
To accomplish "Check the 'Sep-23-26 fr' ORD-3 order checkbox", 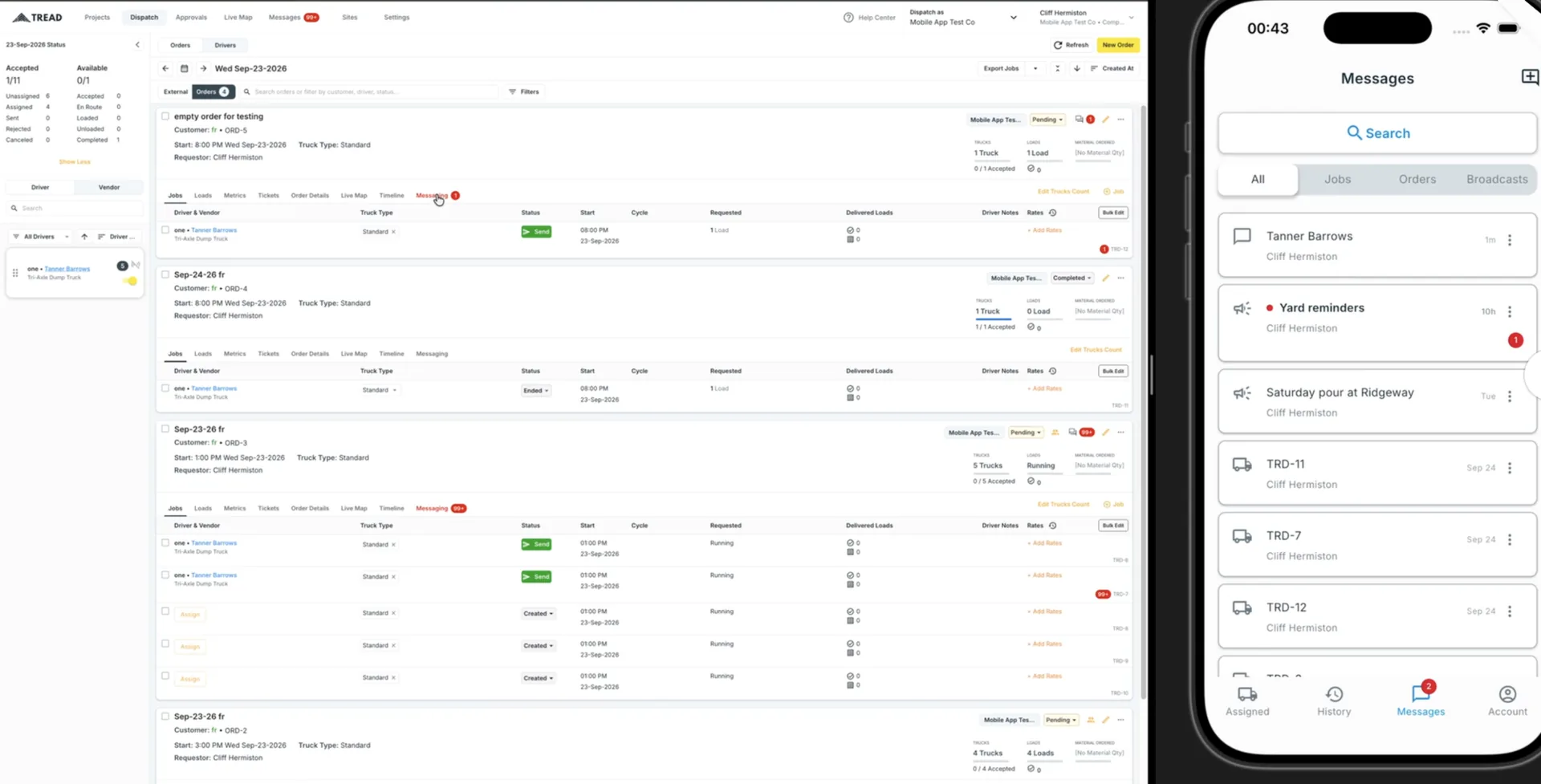I will [165, 429].
